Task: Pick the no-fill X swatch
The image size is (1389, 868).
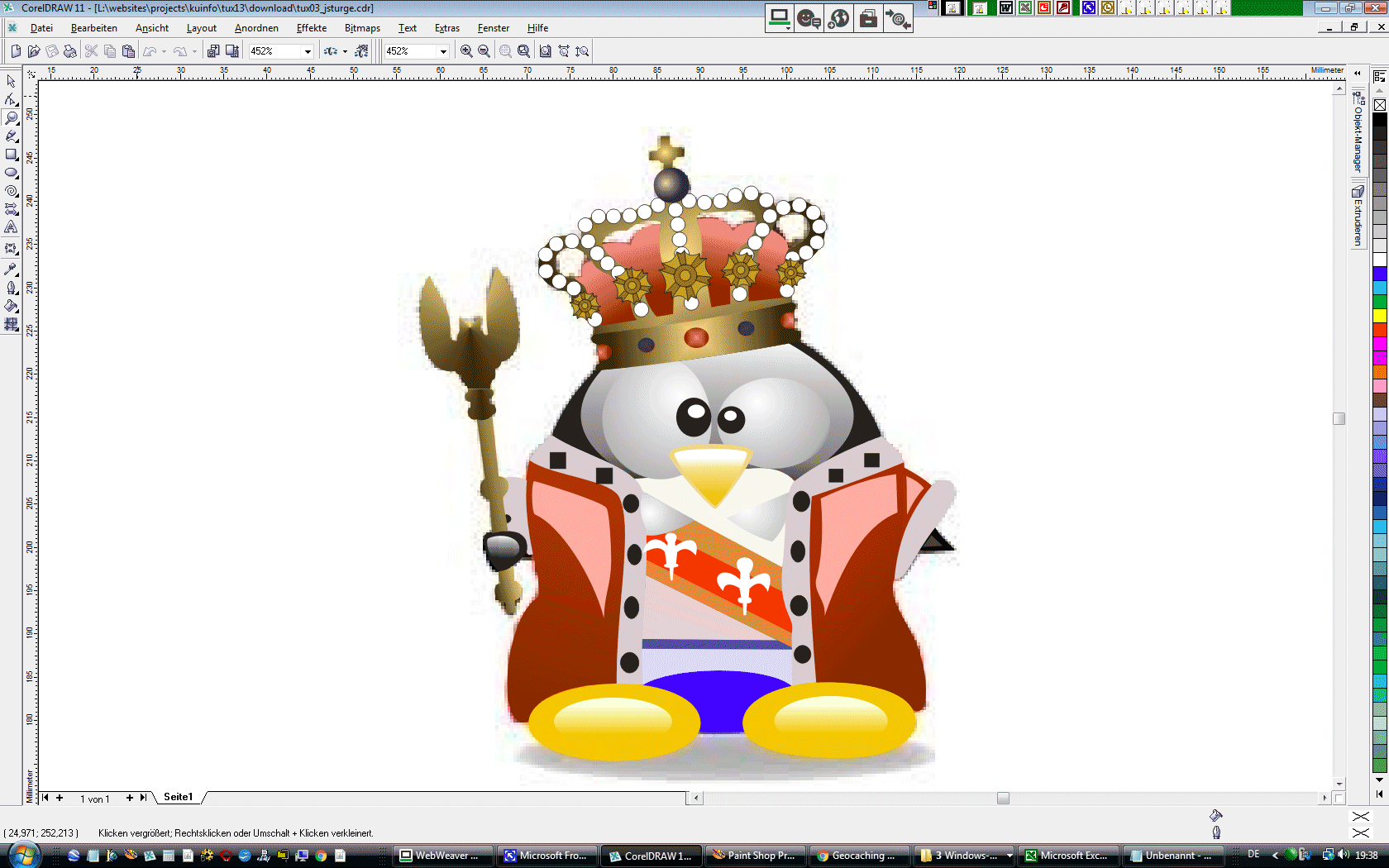Action: point(1380,105)
